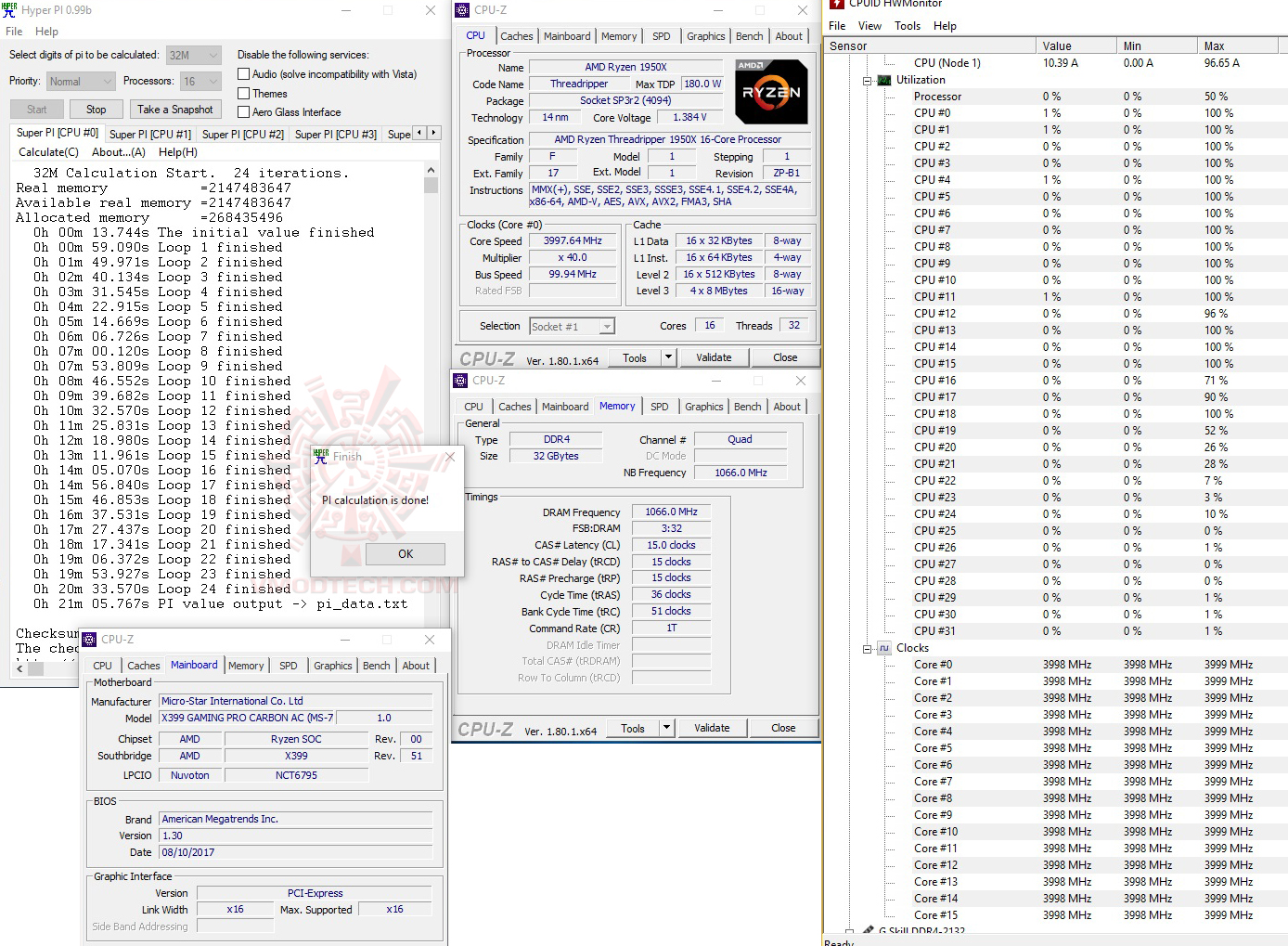Click the Sensor column header in HWMonitor
The height and width of the screenshot is (946, 1288).
pos(930,46)
